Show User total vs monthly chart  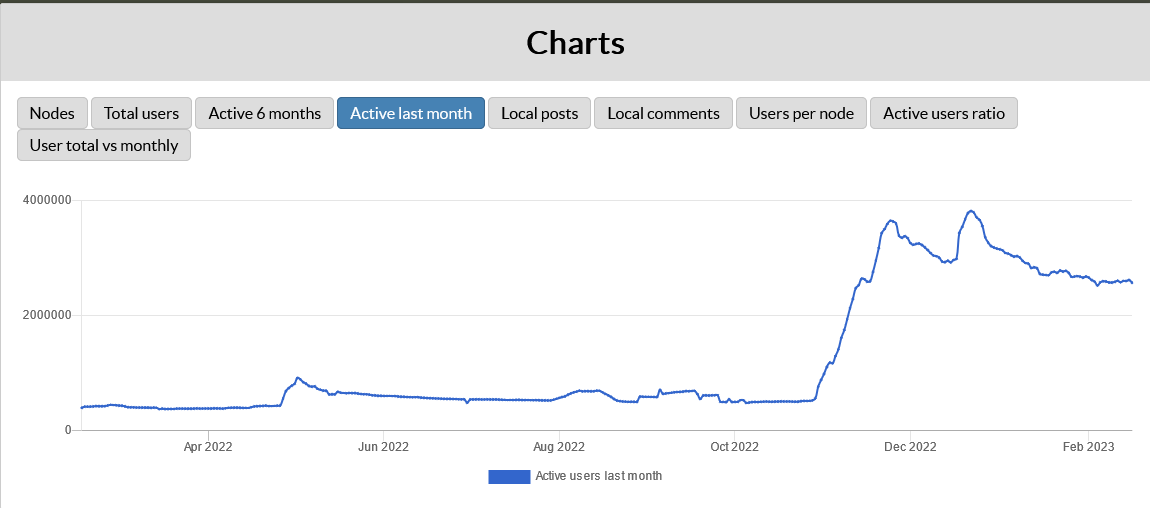[x=104, y=145]
